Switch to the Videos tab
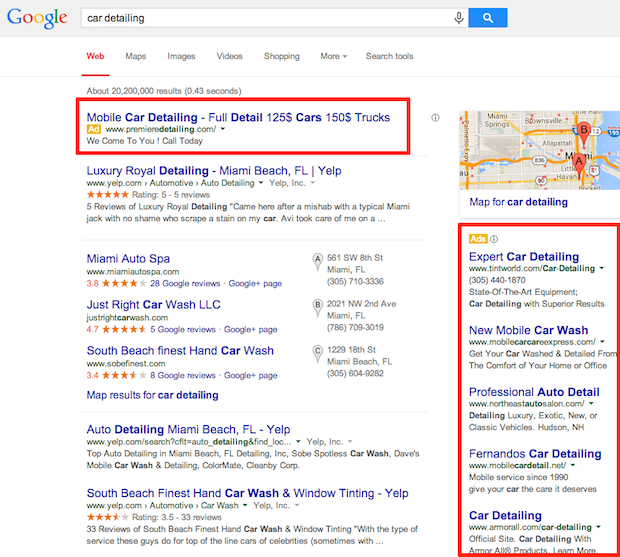The width and height of the screenshot is (620, 557). pyautogui.click(x=229, y=56)
